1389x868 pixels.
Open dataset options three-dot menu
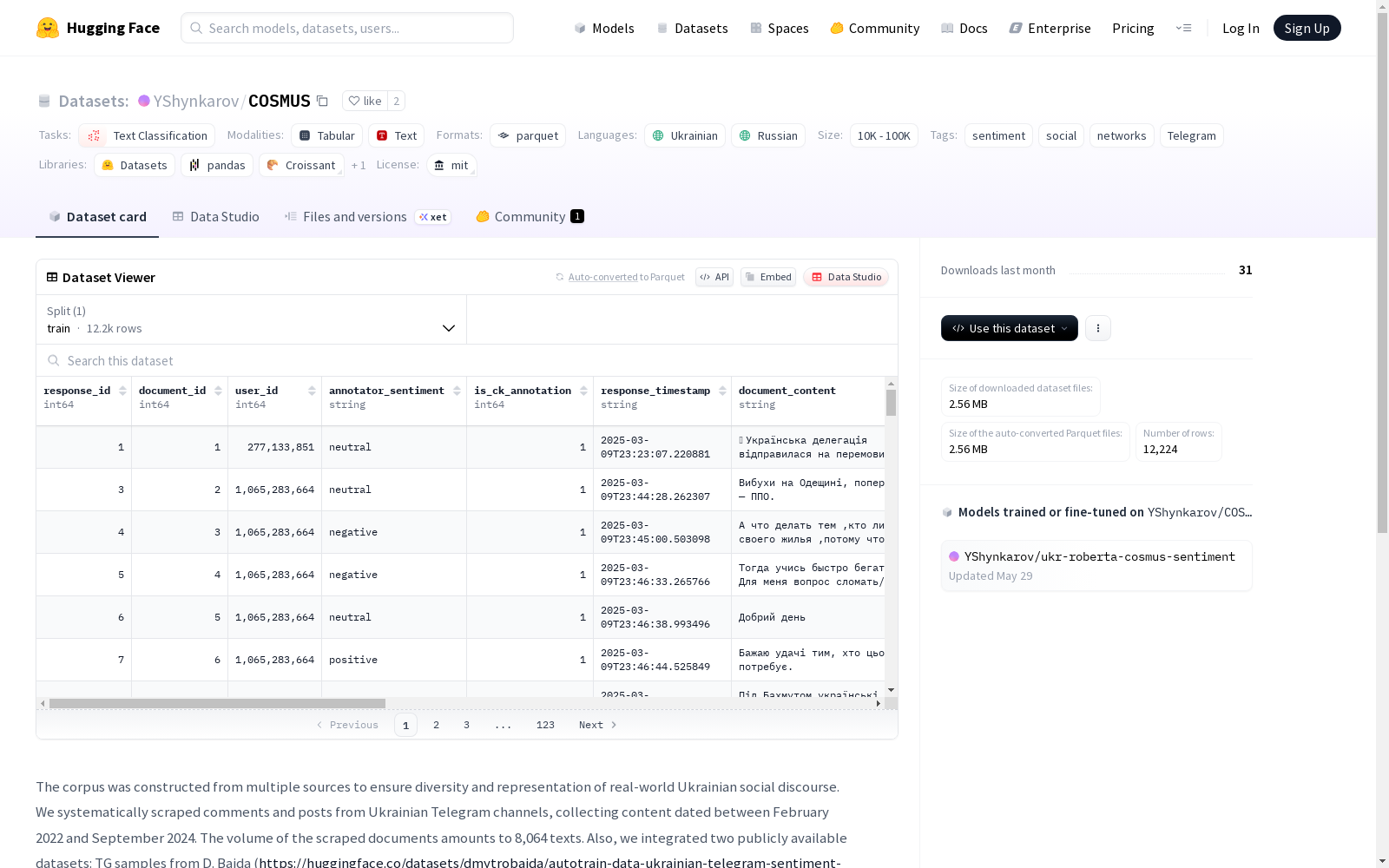coord(1098,328)
